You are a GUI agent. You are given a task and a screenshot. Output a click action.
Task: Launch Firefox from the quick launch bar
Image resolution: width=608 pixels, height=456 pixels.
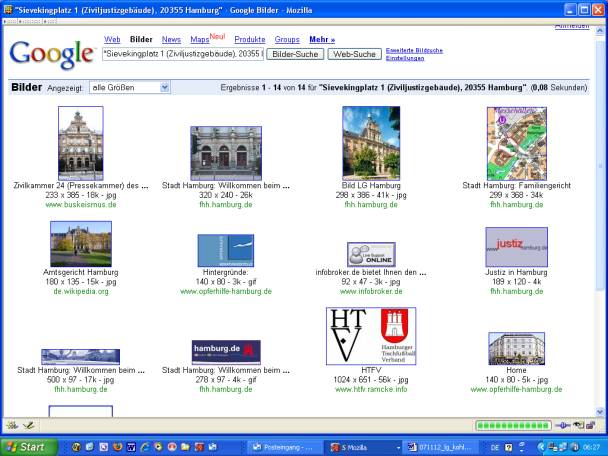pos(117,447)
